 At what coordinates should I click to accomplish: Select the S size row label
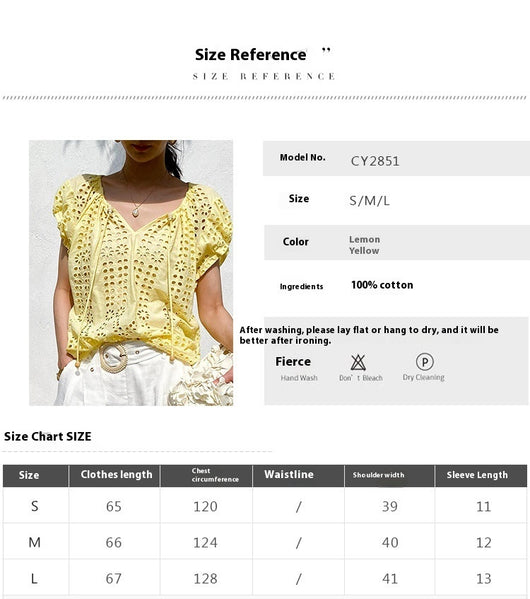(34, 506)
